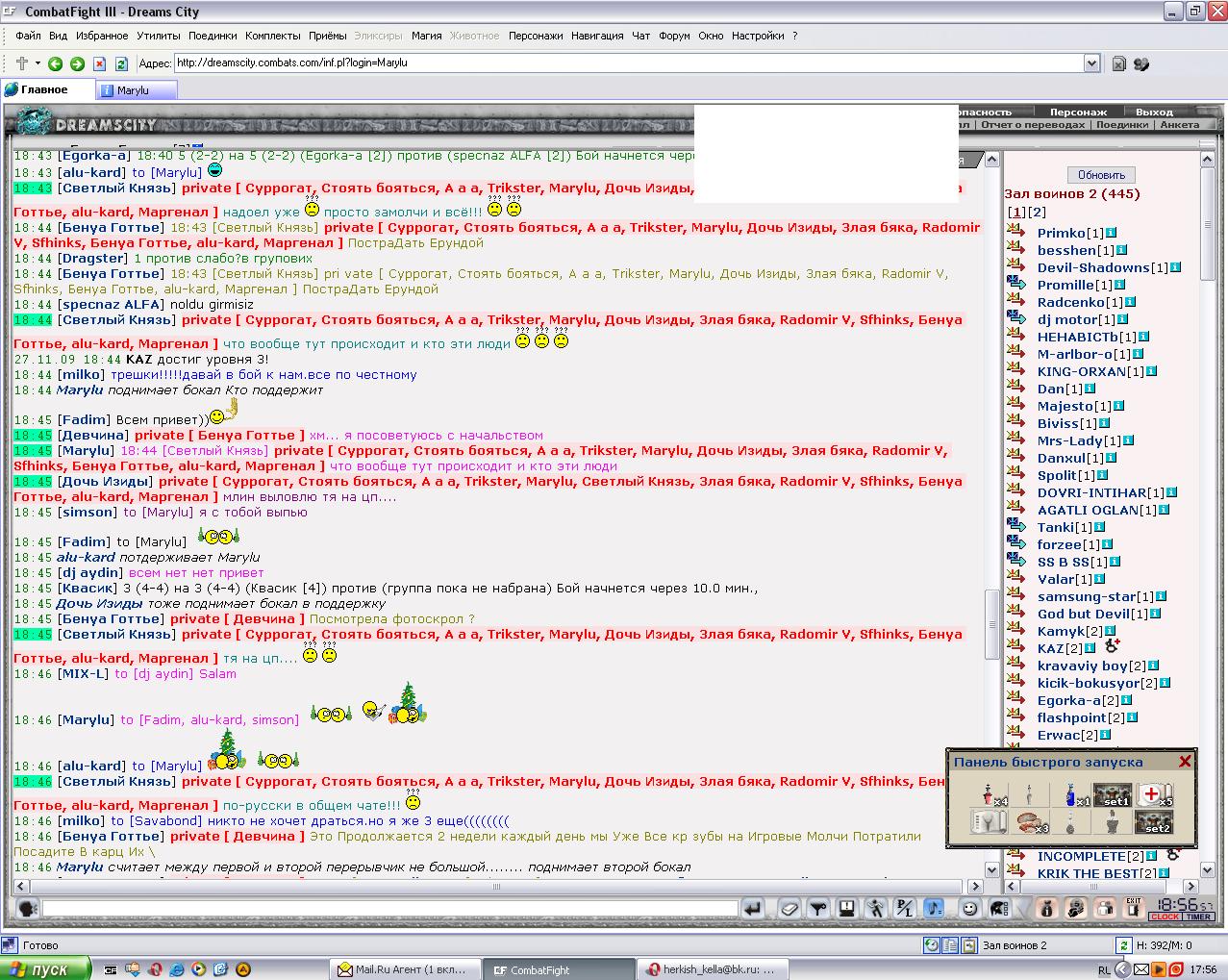Image resolution: width=1228 pixels, height=980 pixels.
Task: Toggle the TIMER mode under the time display
Action: (x=1198, y=917)
